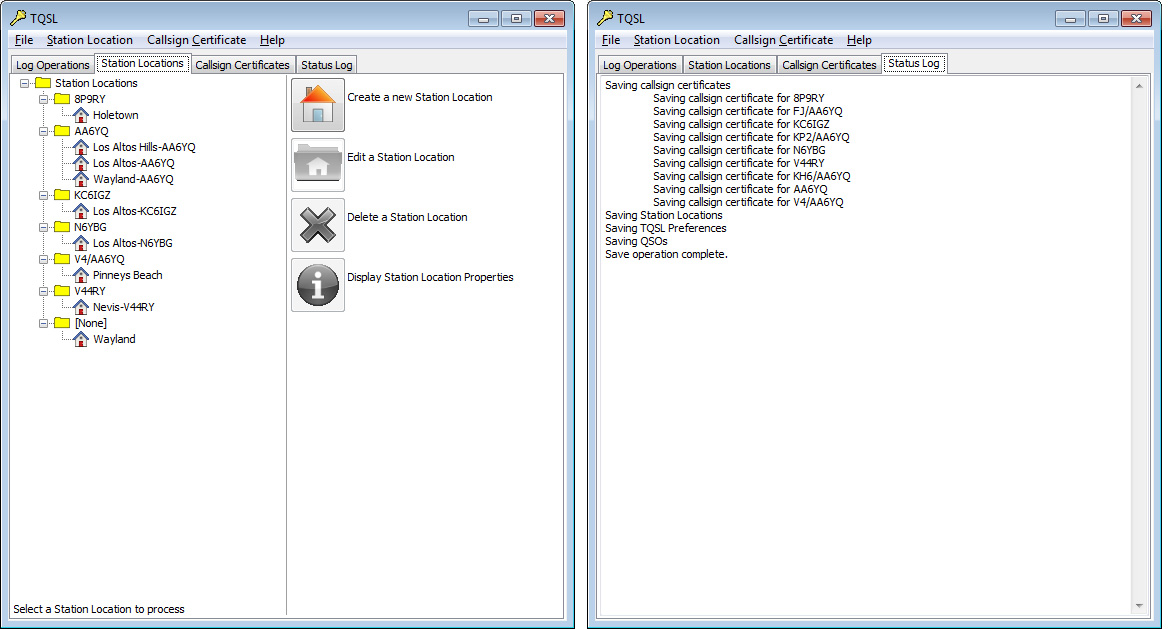Click the root Station Locations folder icon

point(43,83)
